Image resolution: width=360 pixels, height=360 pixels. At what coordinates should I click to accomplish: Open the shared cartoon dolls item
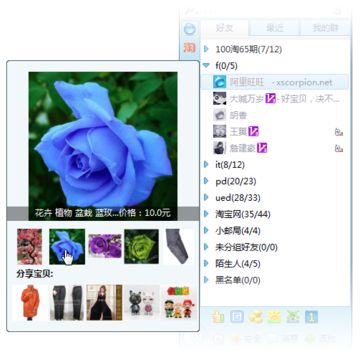coord(178,303)
